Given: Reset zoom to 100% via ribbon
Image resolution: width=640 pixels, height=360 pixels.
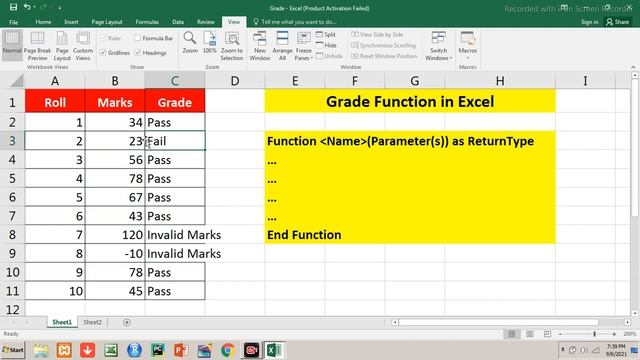Looking at the screenshot, I should (x=209, y=42).
